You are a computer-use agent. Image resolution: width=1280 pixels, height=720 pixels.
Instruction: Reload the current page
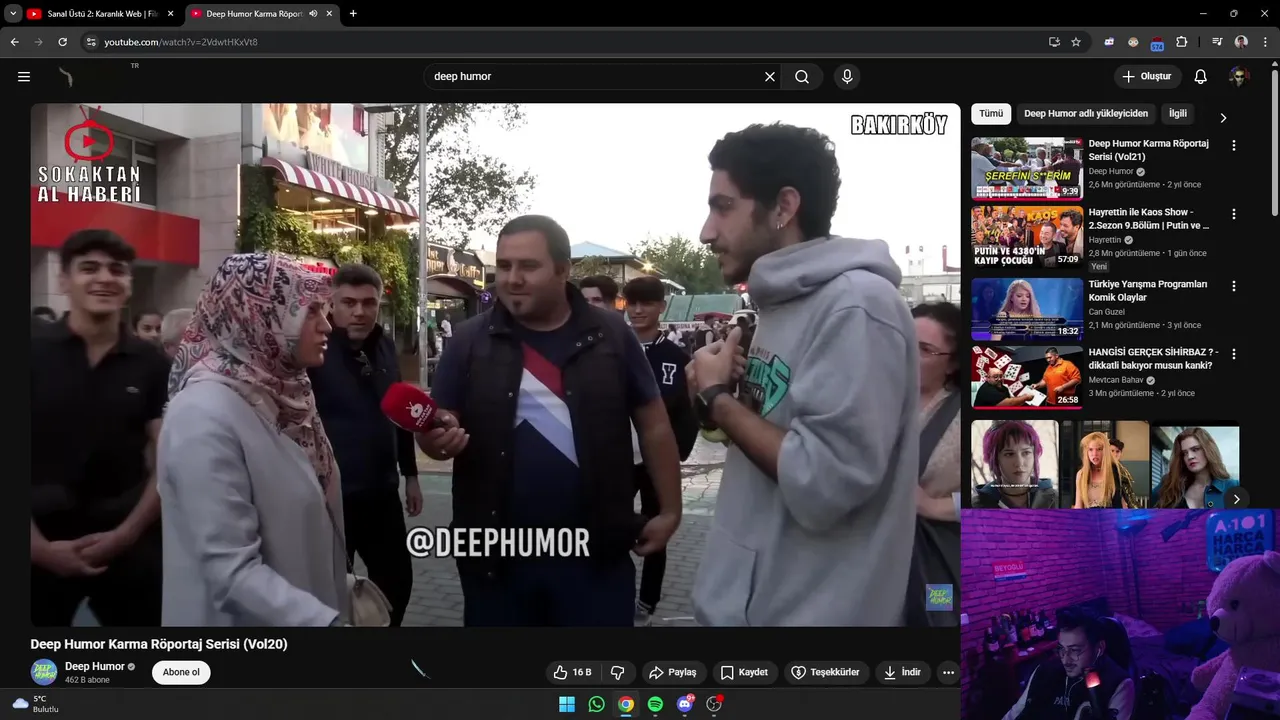62,42
